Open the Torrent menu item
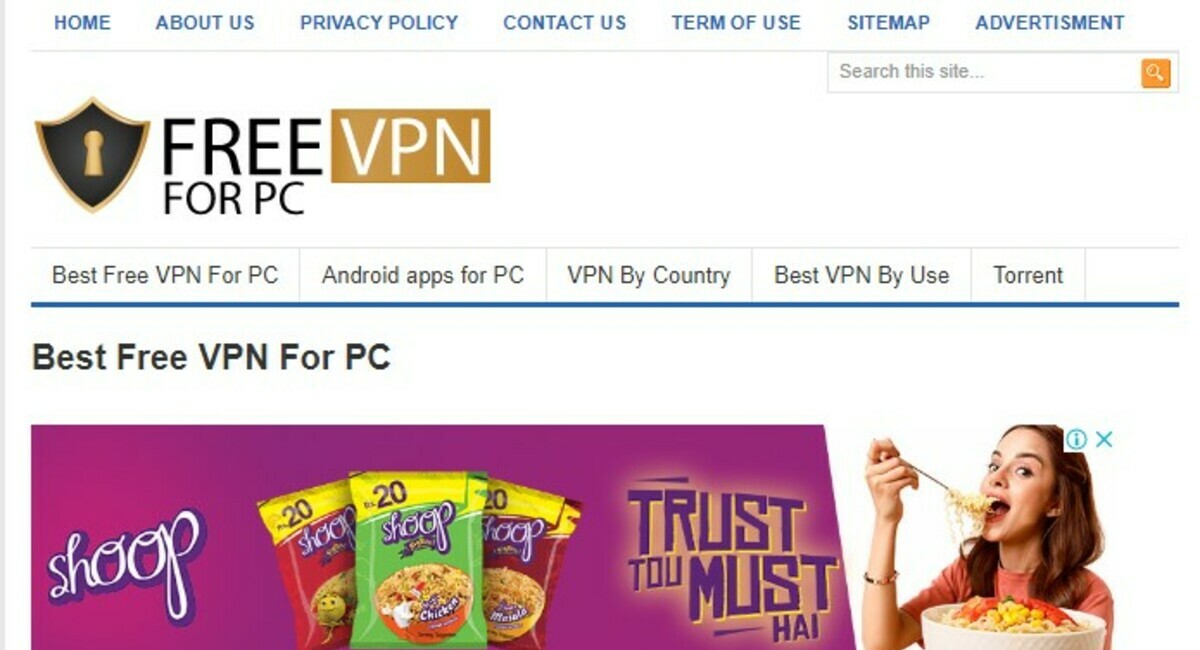1200x650 pixels. 1028,275
